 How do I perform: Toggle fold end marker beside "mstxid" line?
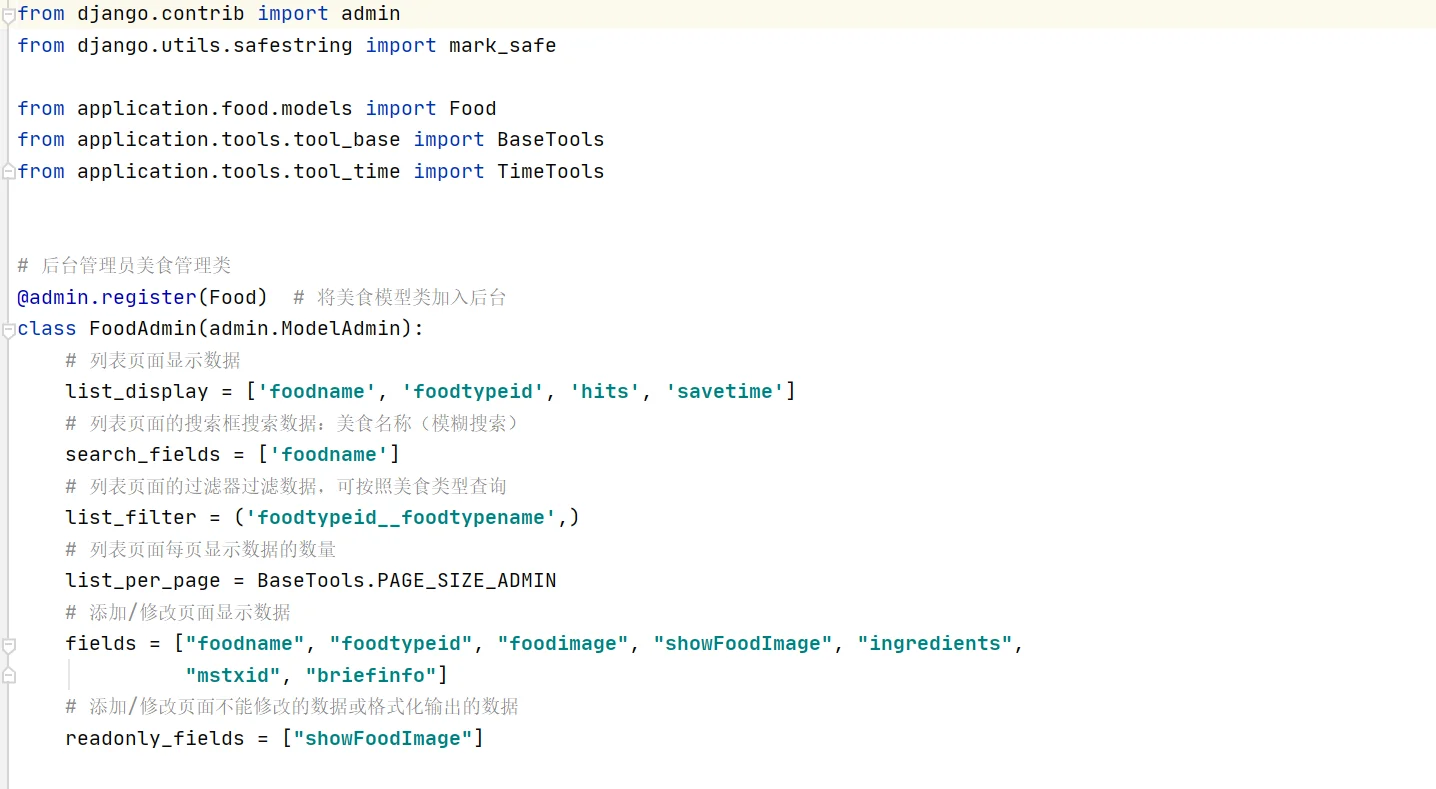click(9, 676)
